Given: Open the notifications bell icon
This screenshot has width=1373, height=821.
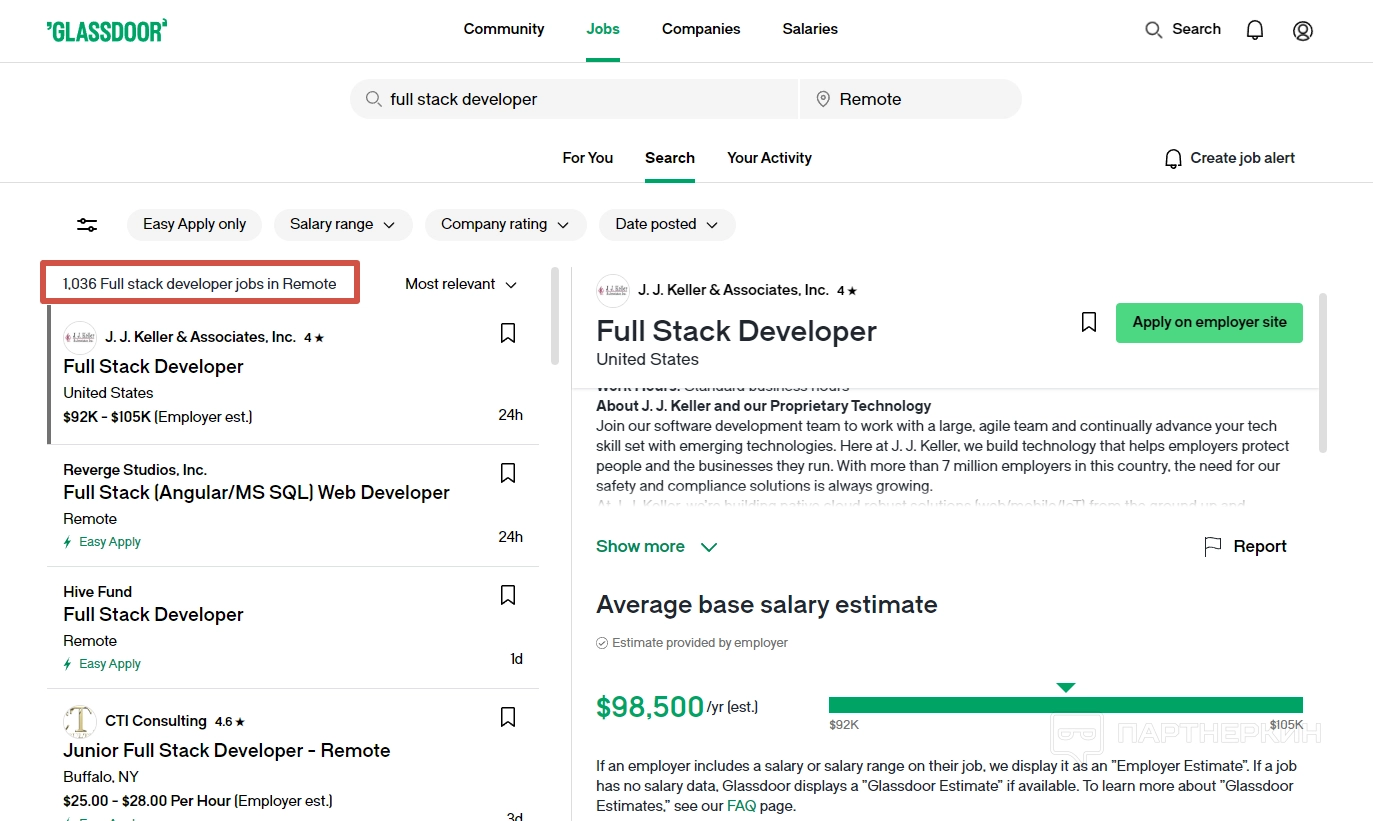Looking at the screenshot, I should tap(1255, 30).
